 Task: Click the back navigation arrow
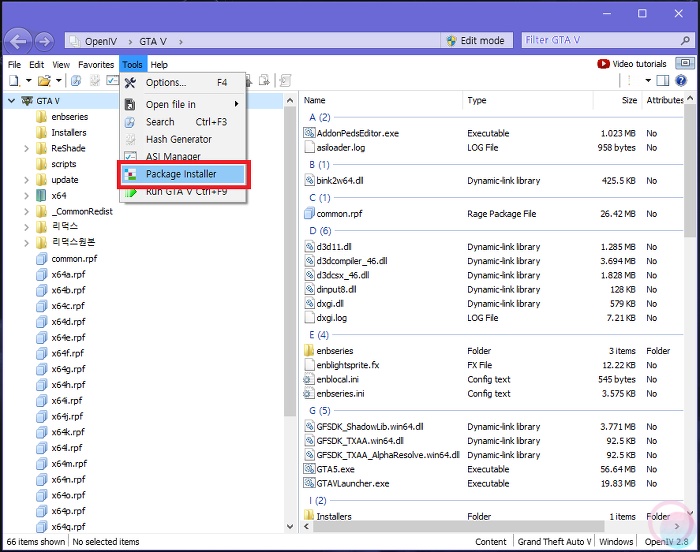click(x=18, y=42)
